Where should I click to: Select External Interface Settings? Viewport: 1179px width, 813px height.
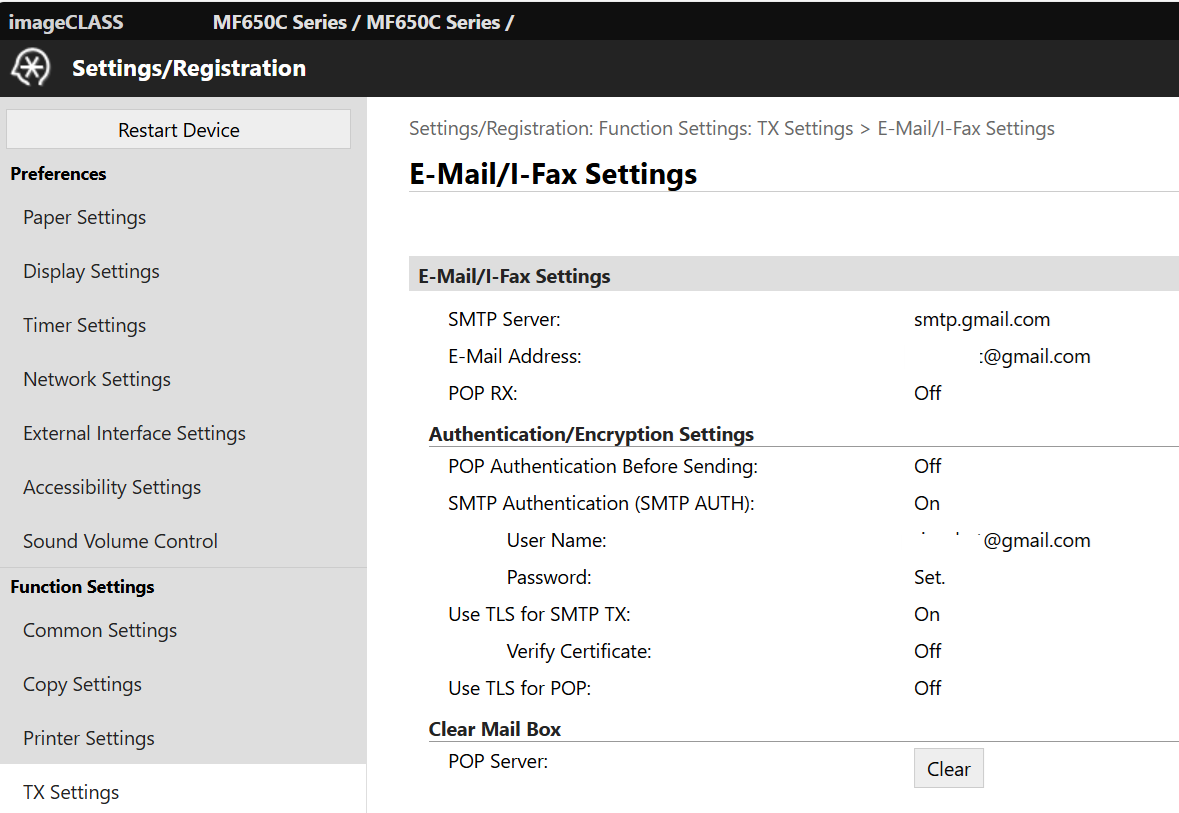coord(134,434)
